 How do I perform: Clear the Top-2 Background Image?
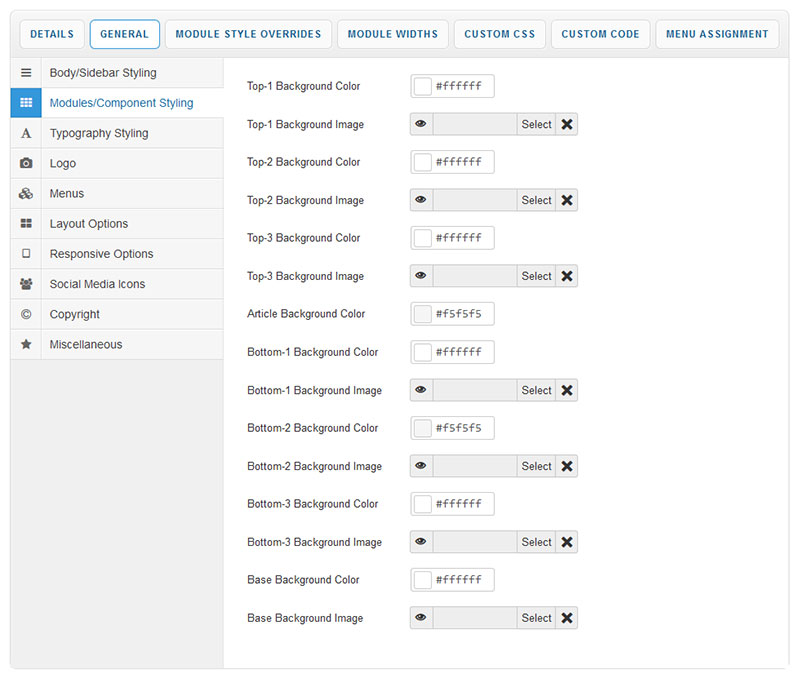click(567, 200)
